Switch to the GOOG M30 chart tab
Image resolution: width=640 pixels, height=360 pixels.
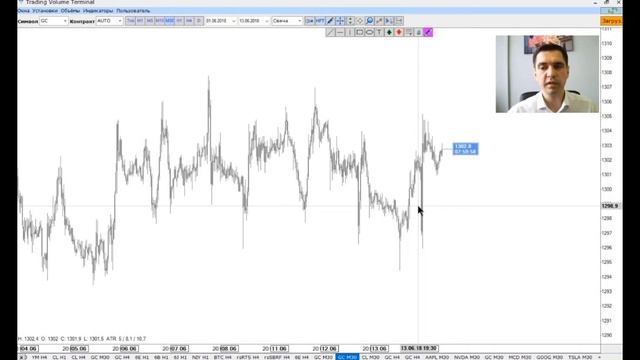(x=549, y=357)
